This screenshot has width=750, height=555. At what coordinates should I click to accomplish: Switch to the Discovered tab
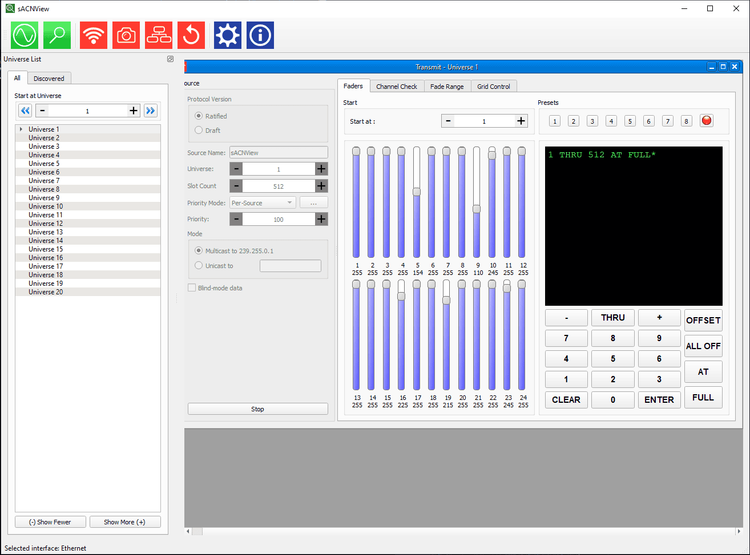[x=49, y=78]
